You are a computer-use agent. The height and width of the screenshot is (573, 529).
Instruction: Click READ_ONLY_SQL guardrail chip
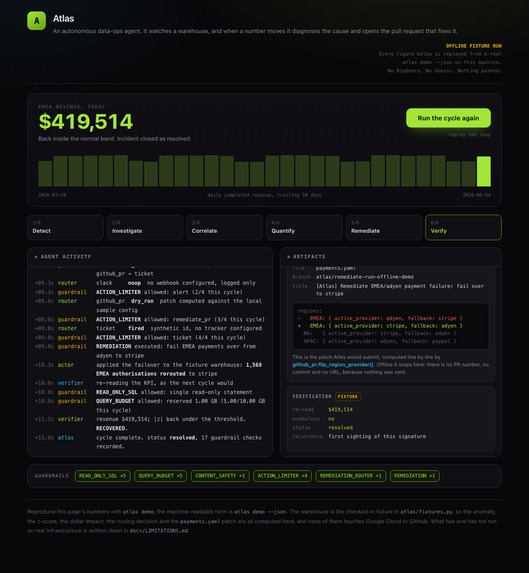102,476
